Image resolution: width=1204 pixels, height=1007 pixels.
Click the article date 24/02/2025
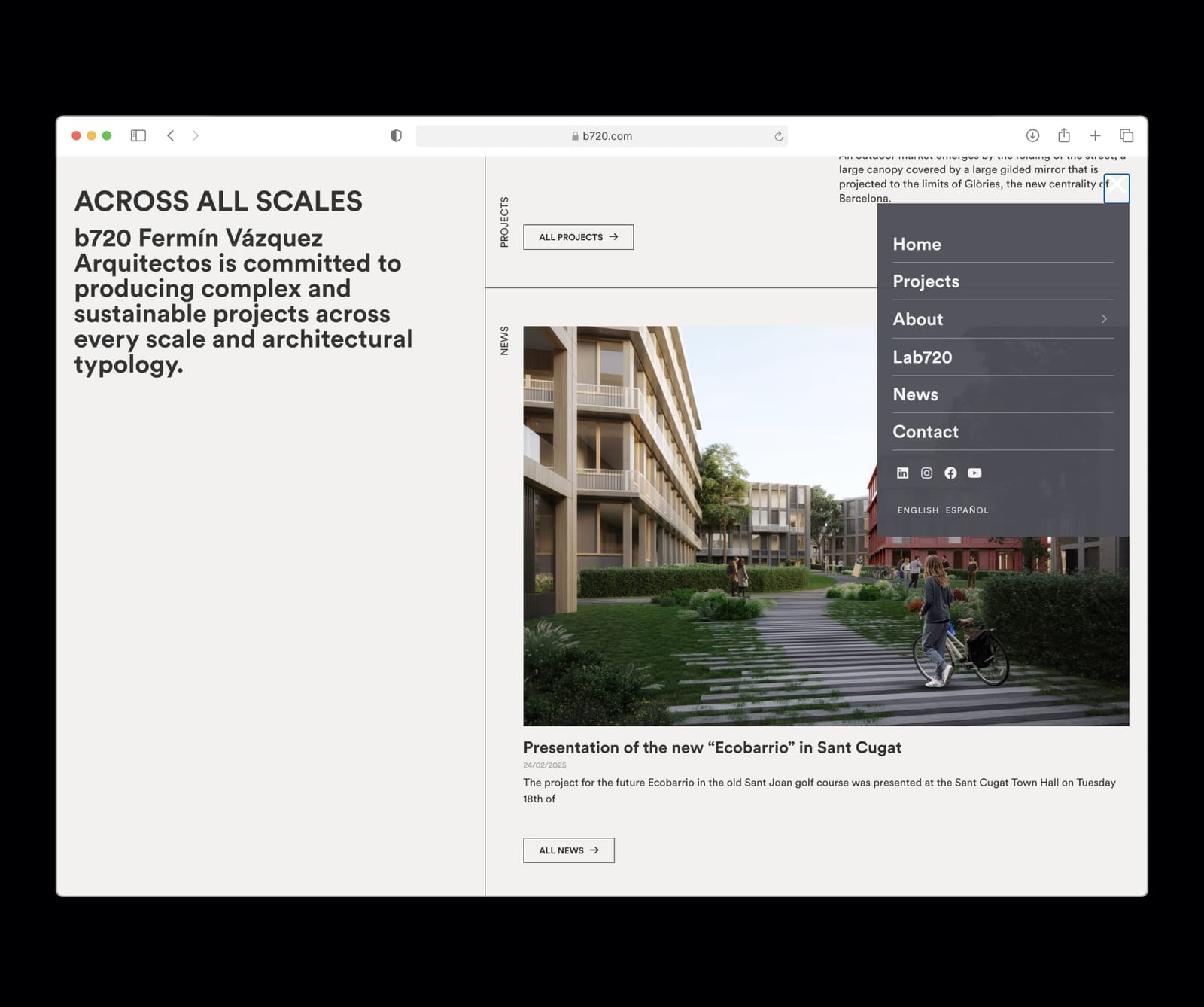(x=545, y=765)
